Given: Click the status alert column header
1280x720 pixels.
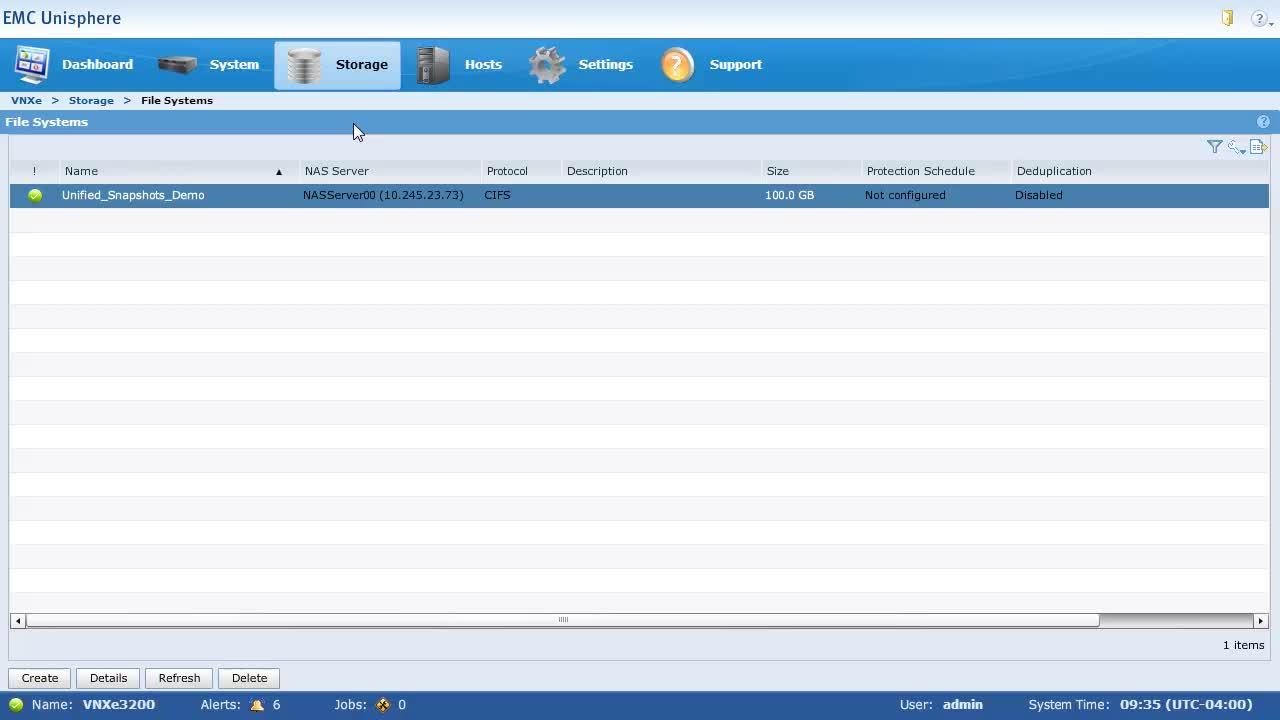Looking at the screenshot, I should point(34,171).
